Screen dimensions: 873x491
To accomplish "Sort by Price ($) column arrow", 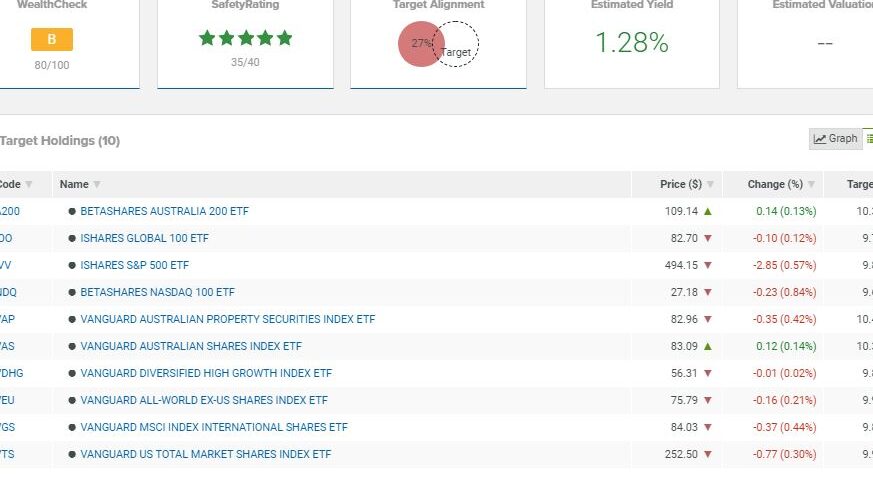I will [x=710, y=184].
